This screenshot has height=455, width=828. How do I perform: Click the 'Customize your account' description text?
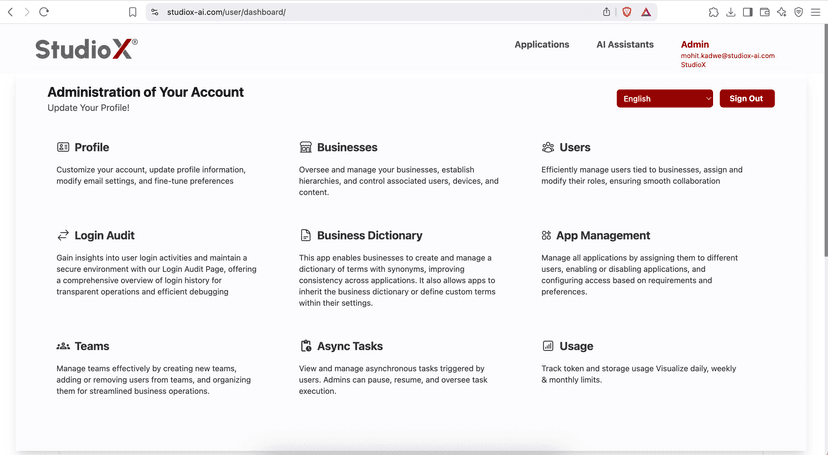(151, 175)
